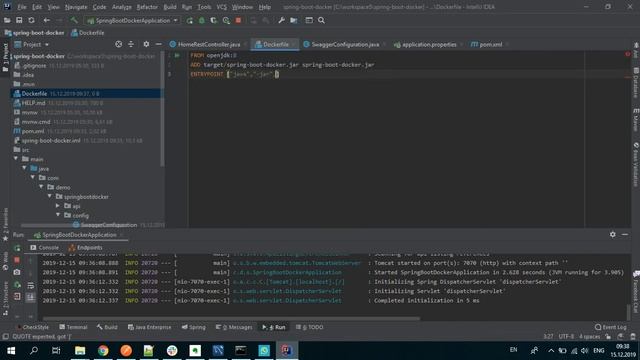
Task: Open the TODO tool window
Action: (x=310, y=327)
